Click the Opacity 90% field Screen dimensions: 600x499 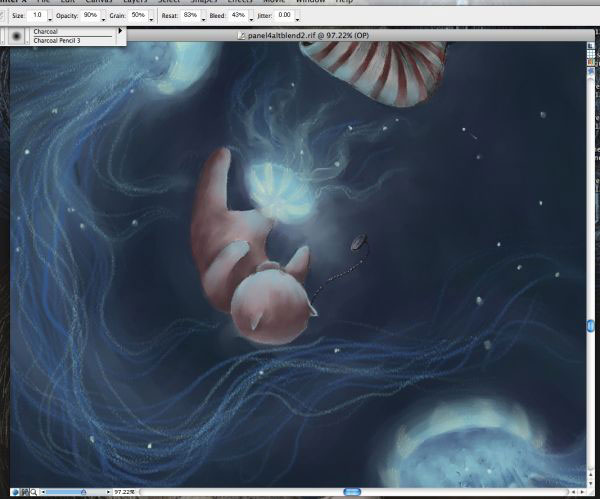click(x=90, y=15)
